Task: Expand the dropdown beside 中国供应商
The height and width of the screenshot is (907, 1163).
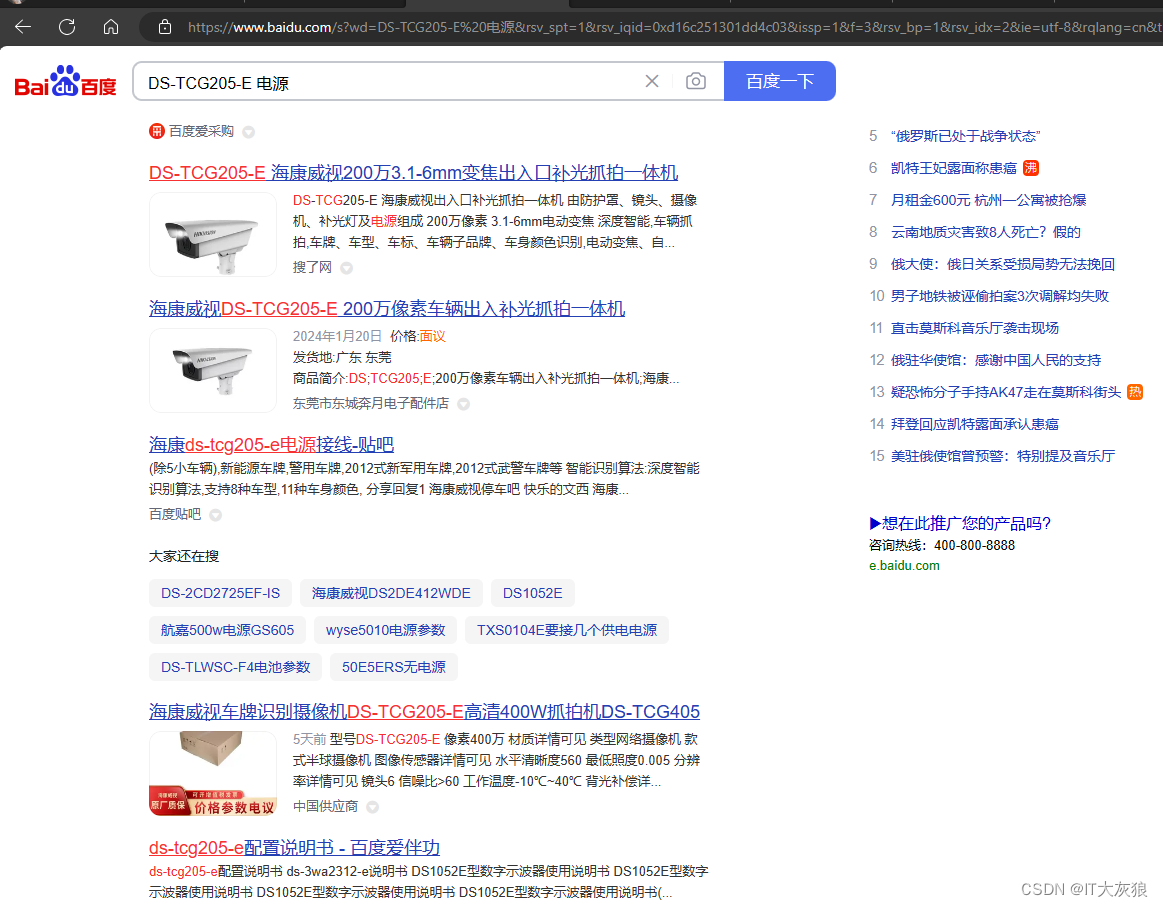Action: 372,807
